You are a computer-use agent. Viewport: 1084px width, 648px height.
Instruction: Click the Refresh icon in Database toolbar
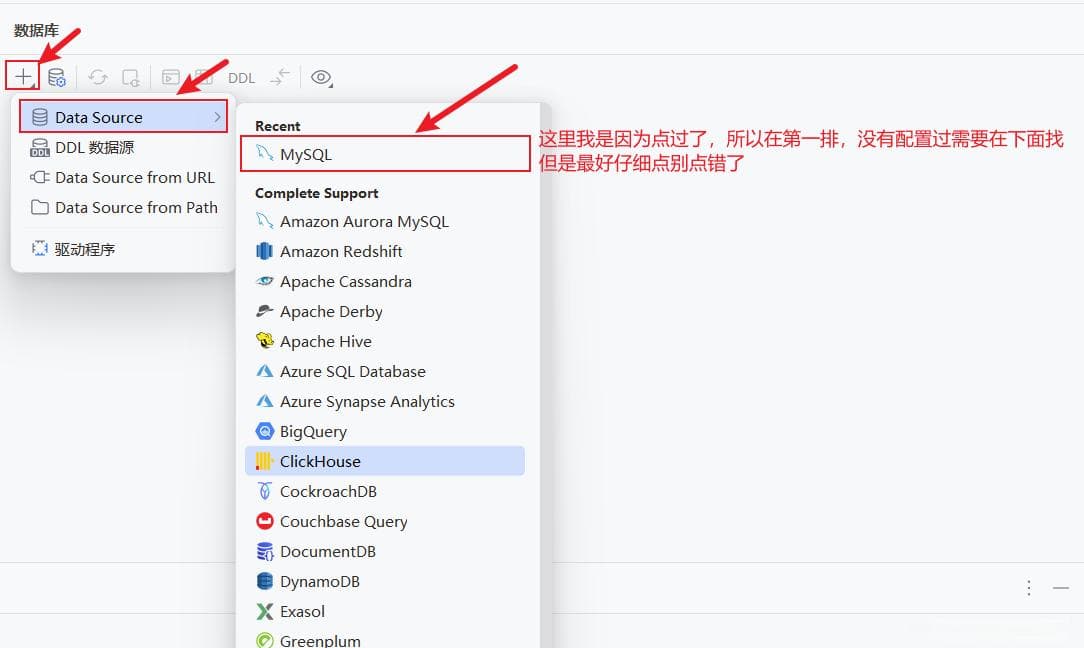(97, 77)
